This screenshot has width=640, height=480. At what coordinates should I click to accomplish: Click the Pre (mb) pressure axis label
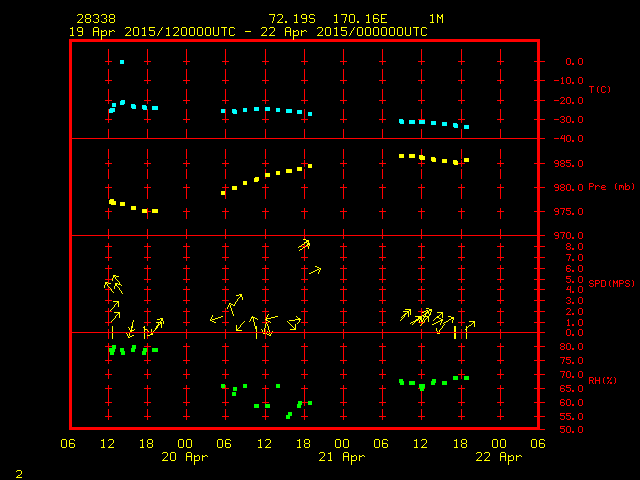coord(611,187)
